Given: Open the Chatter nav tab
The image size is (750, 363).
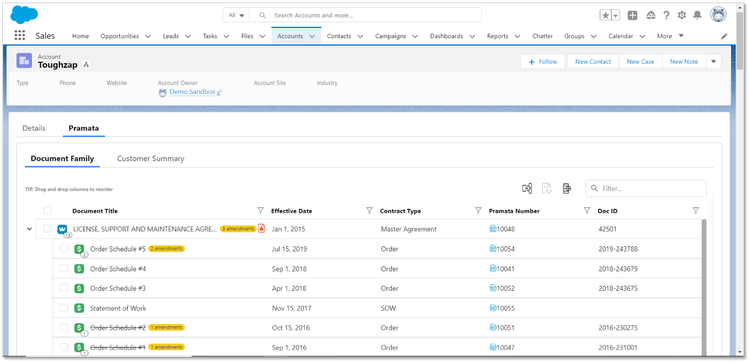Looking at the screenshot, I should pyautogui.click(x=542, y=36).
